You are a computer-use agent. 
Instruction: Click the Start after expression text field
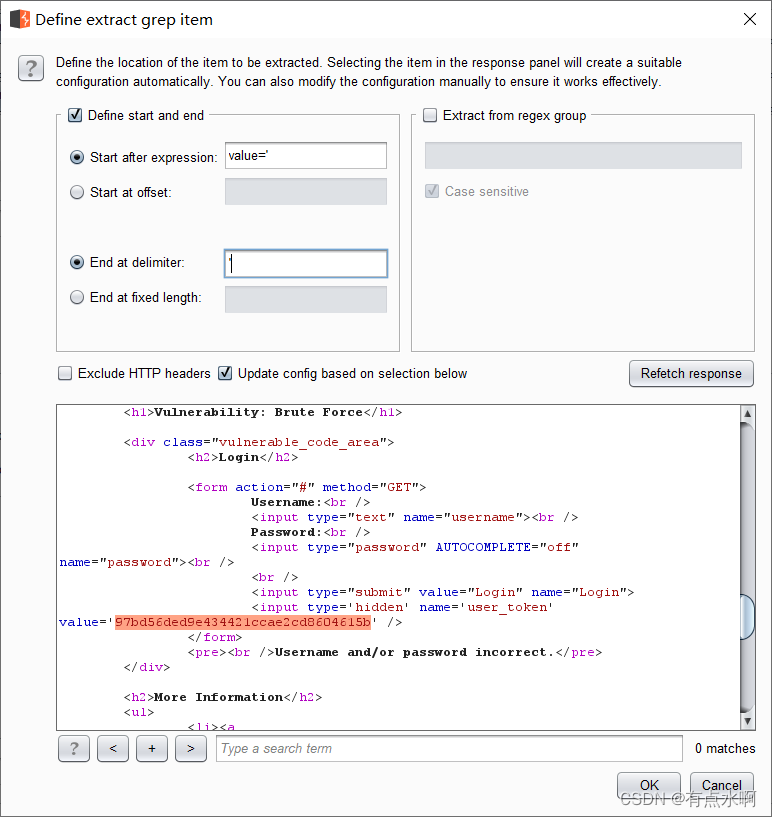click(306, 156)
